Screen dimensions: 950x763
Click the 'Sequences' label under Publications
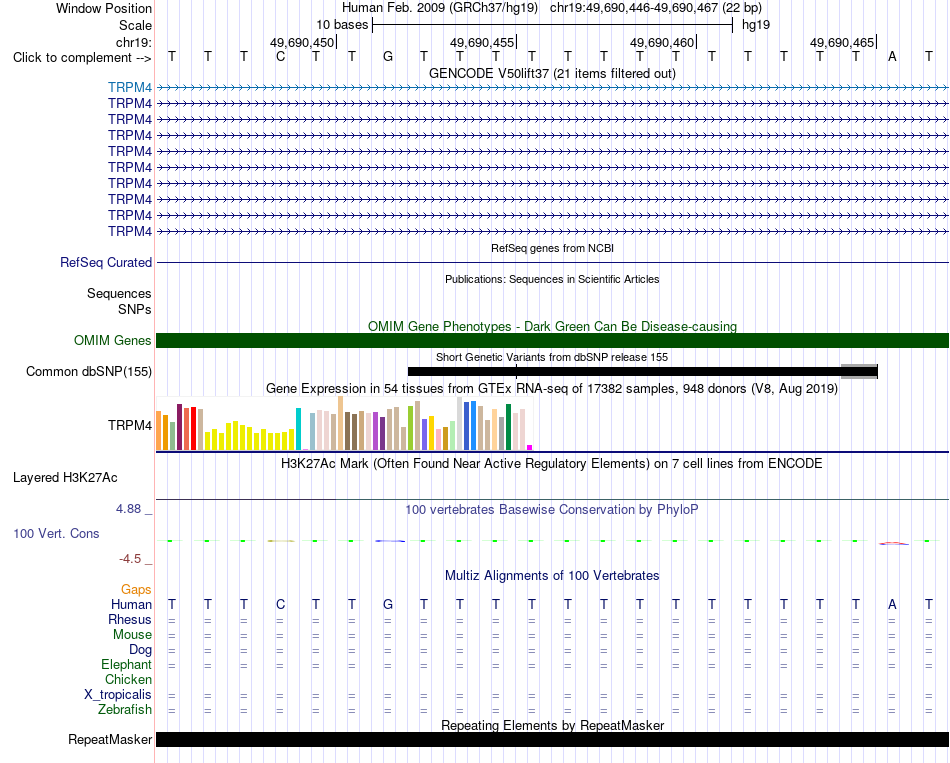pyautogui.click(x=119, y=294)
